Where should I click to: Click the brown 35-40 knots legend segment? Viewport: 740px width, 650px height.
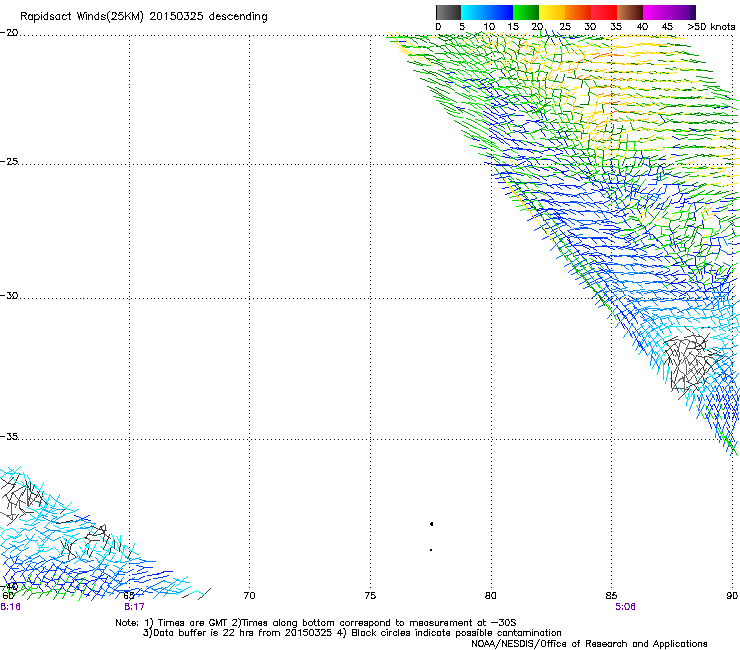[630, 12]
